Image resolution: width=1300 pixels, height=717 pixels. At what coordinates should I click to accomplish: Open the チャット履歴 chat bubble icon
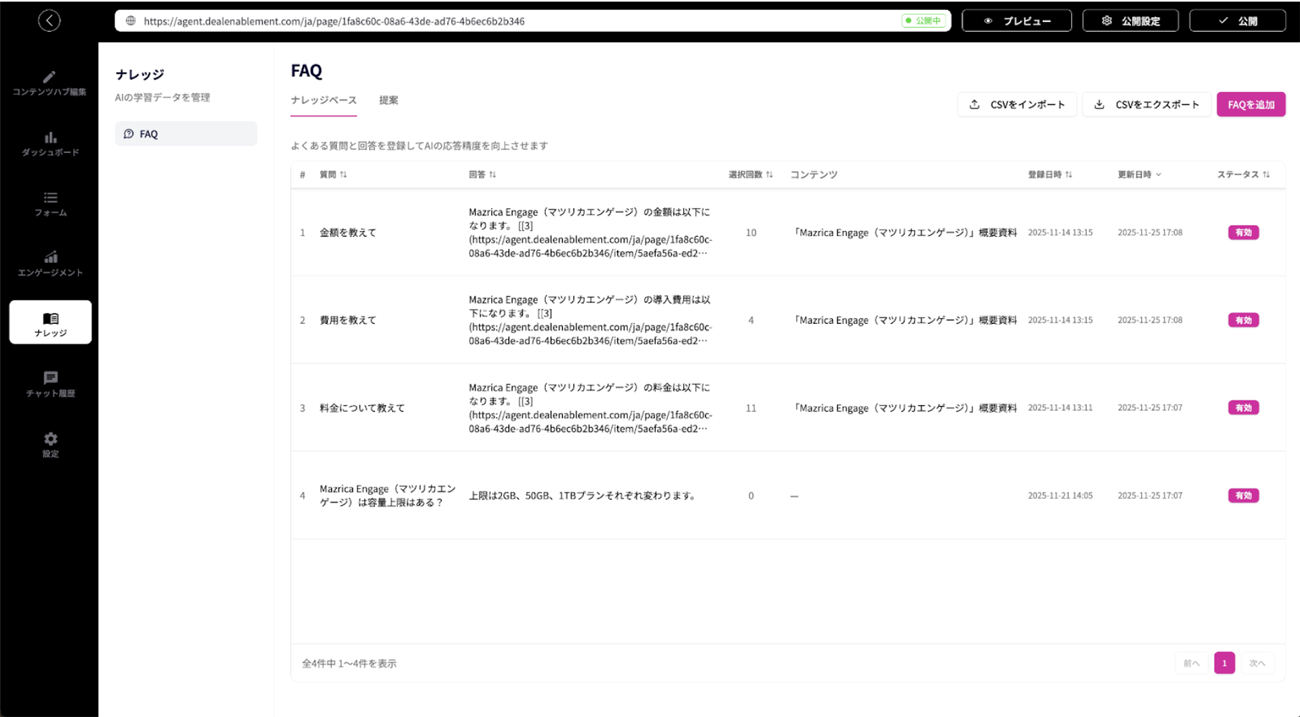pyautogui.click(x=50, y=379)
